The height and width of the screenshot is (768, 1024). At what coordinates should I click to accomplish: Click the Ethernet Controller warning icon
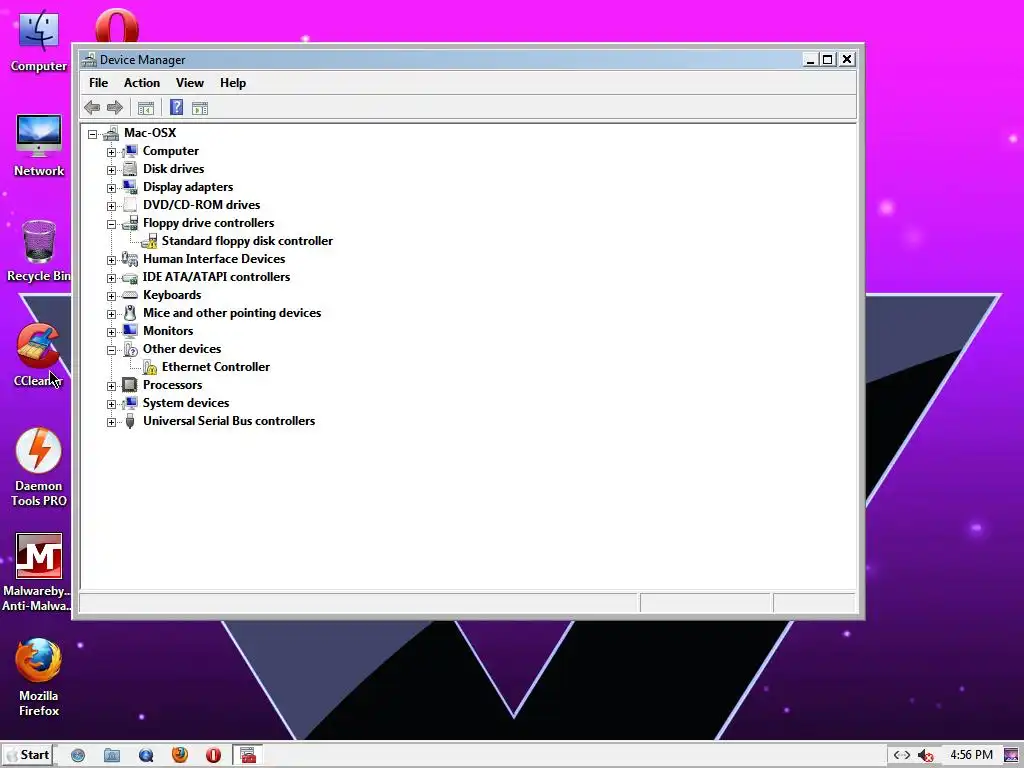[x=150, y=367]
